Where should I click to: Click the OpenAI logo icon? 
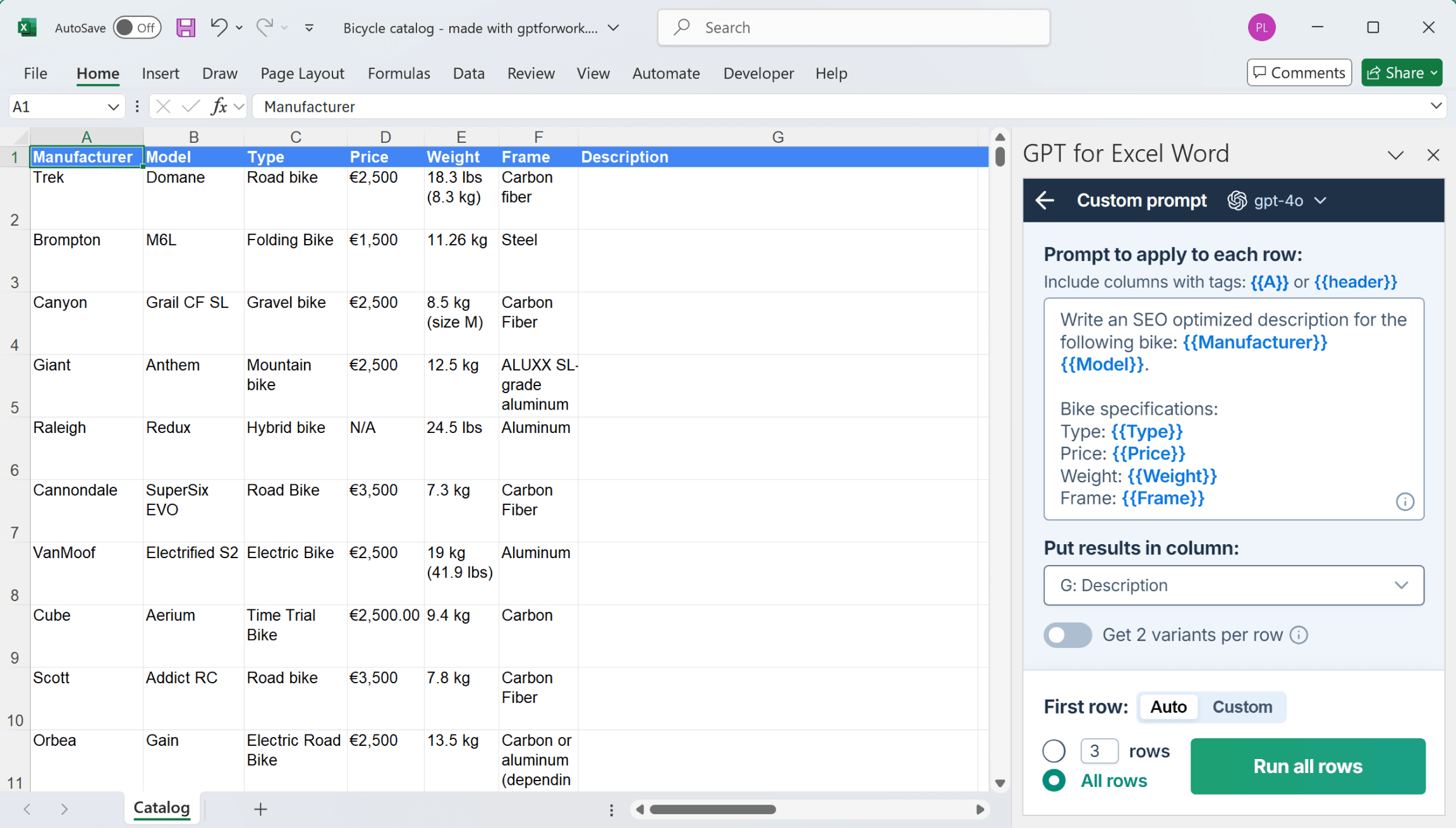[1237, 200]
